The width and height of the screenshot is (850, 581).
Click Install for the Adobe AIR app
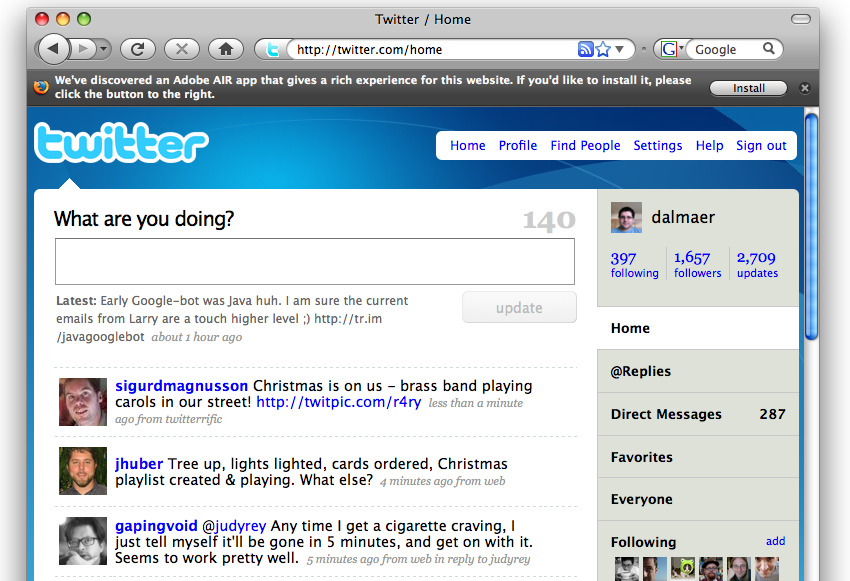pyautogui.click(x=748, y=88)
